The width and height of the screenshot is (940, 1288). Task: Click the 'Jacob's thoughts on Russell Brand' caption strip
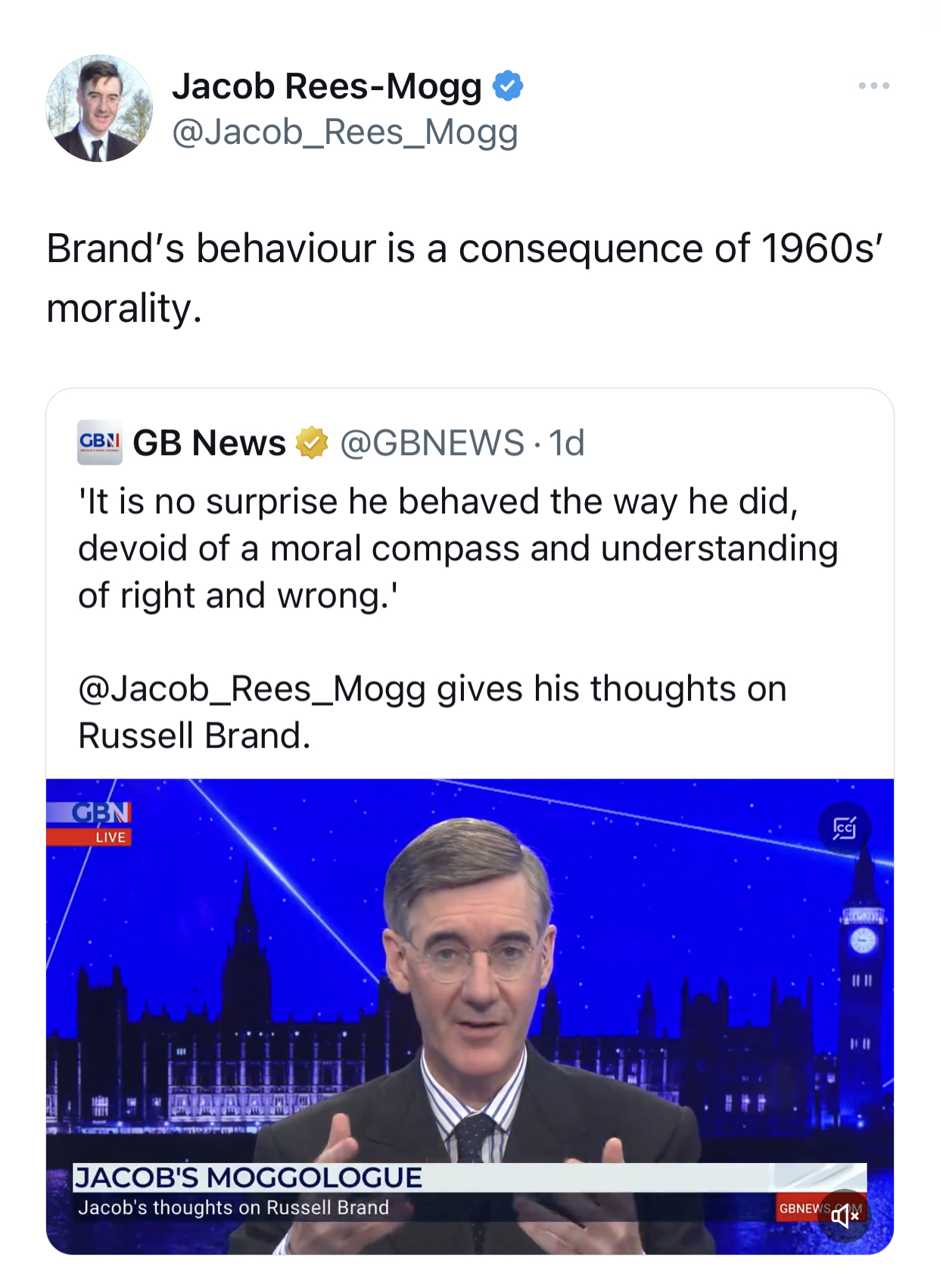click(234, 1208)
